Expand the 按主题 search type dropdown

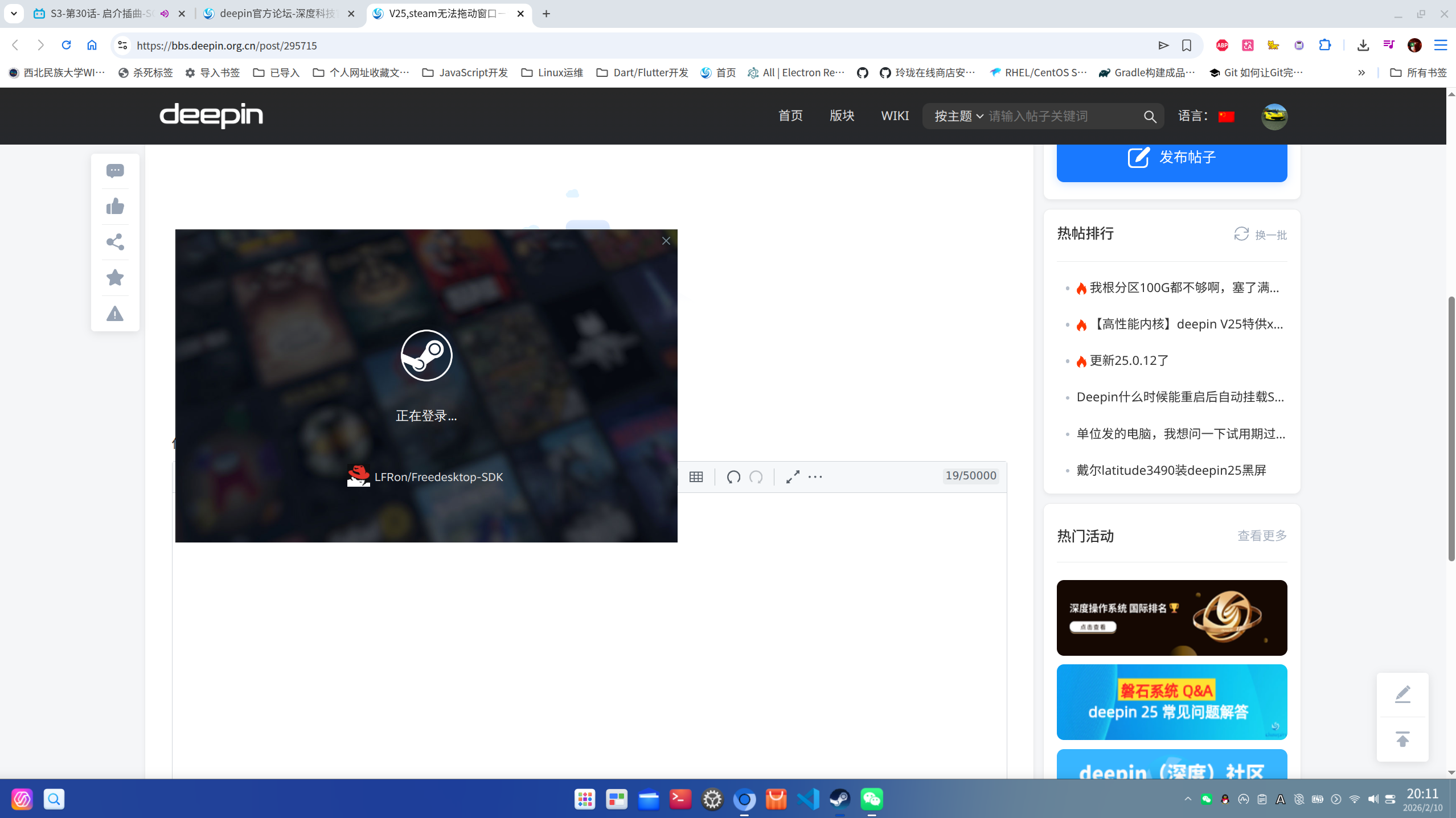click(x=958, y=116)
